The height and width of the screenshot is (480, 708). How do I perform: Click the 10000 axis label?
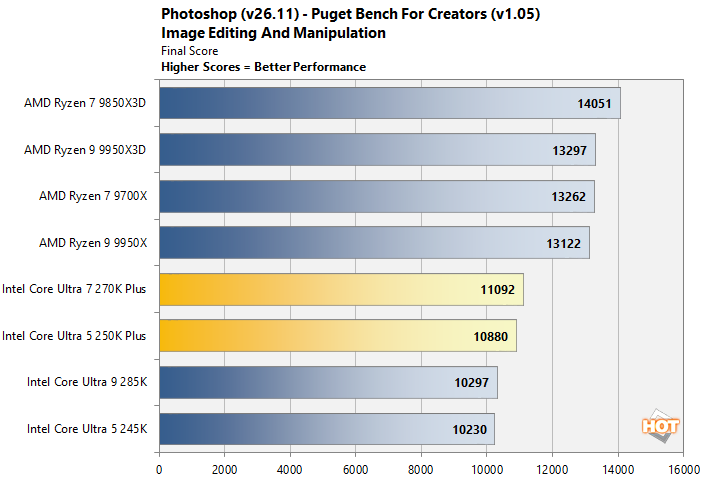487,470
